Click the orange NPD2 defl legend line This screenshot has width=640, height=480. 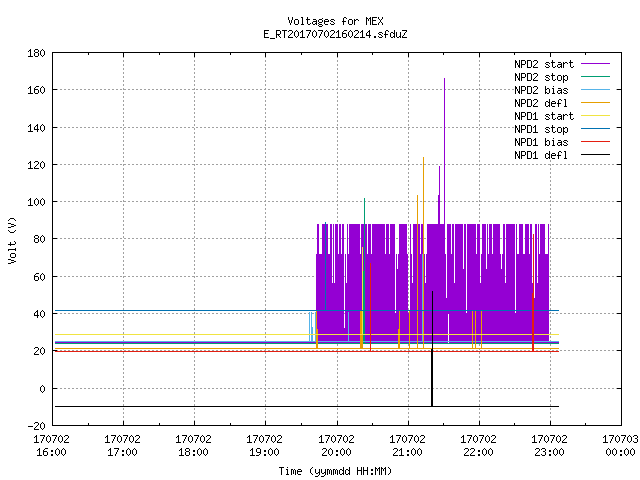tap(595, 103)
